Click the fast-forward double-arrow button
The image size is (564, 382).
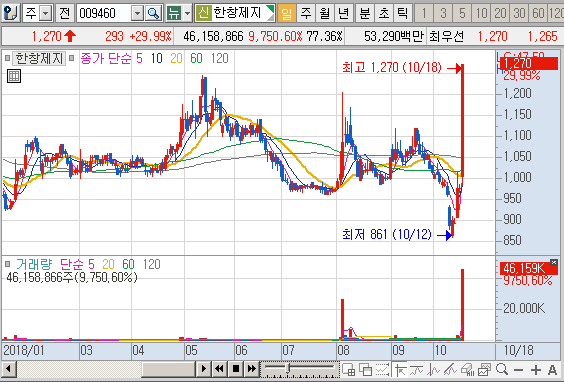pyautogui.click(x=251, y=369)
